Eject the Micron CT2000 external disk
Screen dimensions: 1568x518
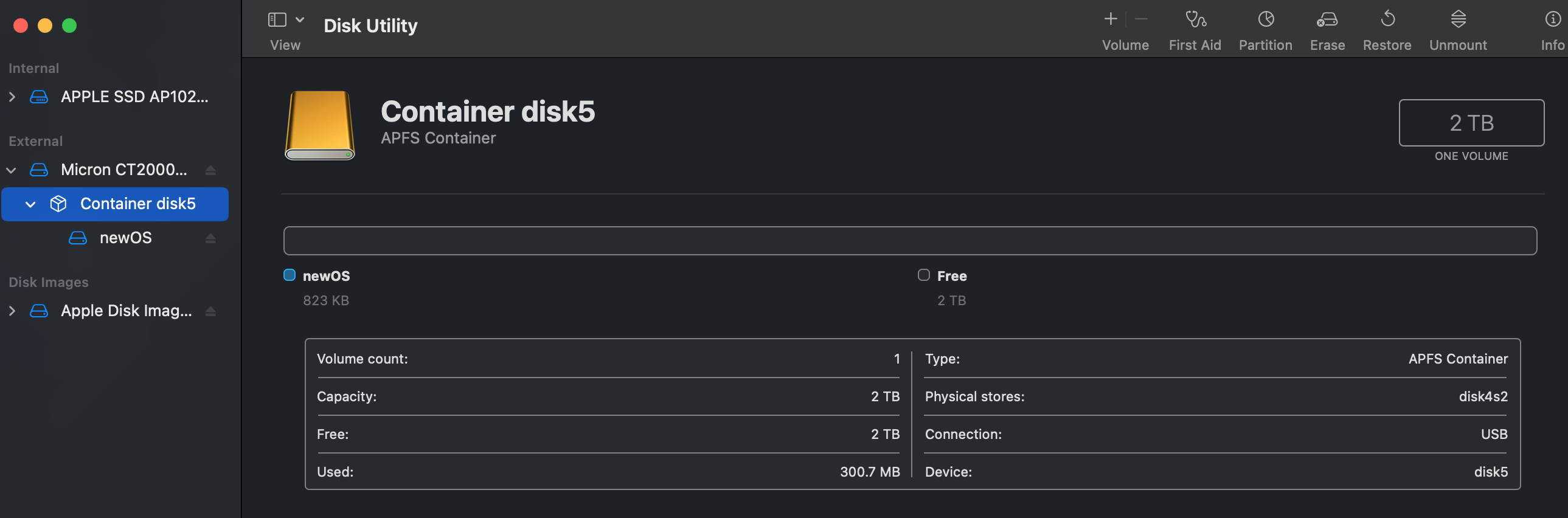click(210, 170)
